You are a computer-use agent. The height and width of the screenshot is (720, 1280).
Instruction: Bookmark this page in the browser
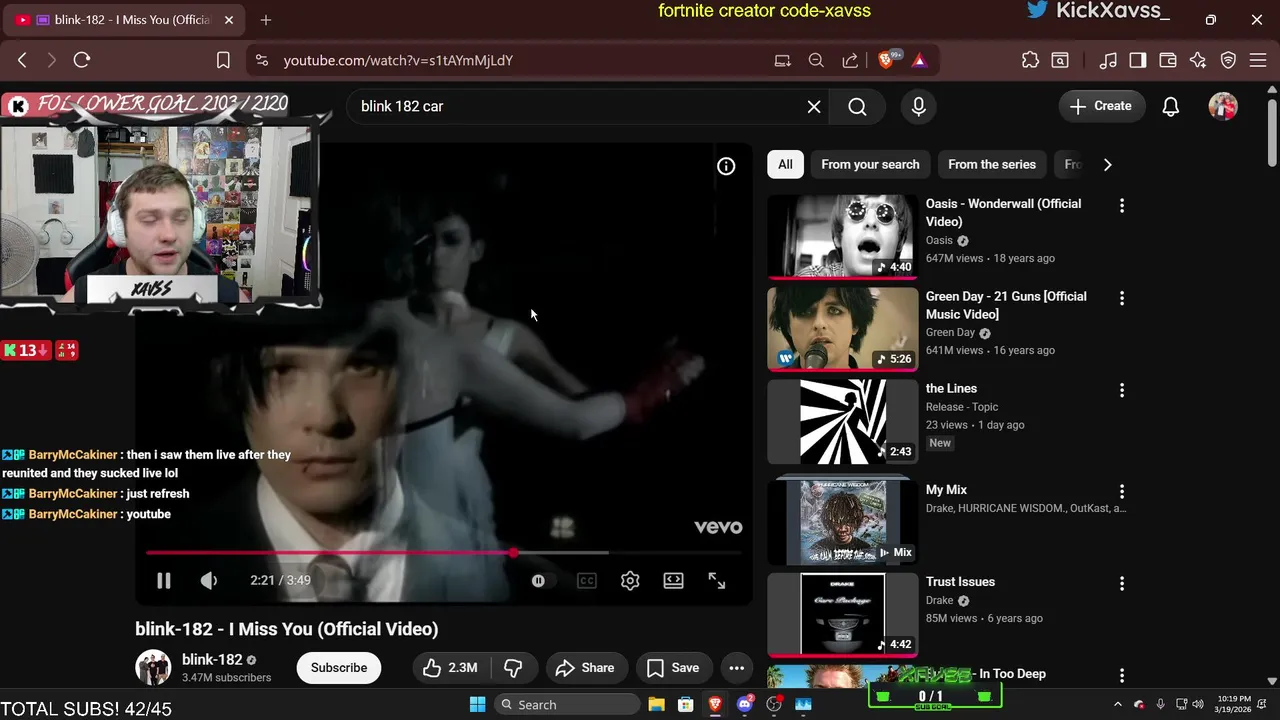click(x=223, y=60)
